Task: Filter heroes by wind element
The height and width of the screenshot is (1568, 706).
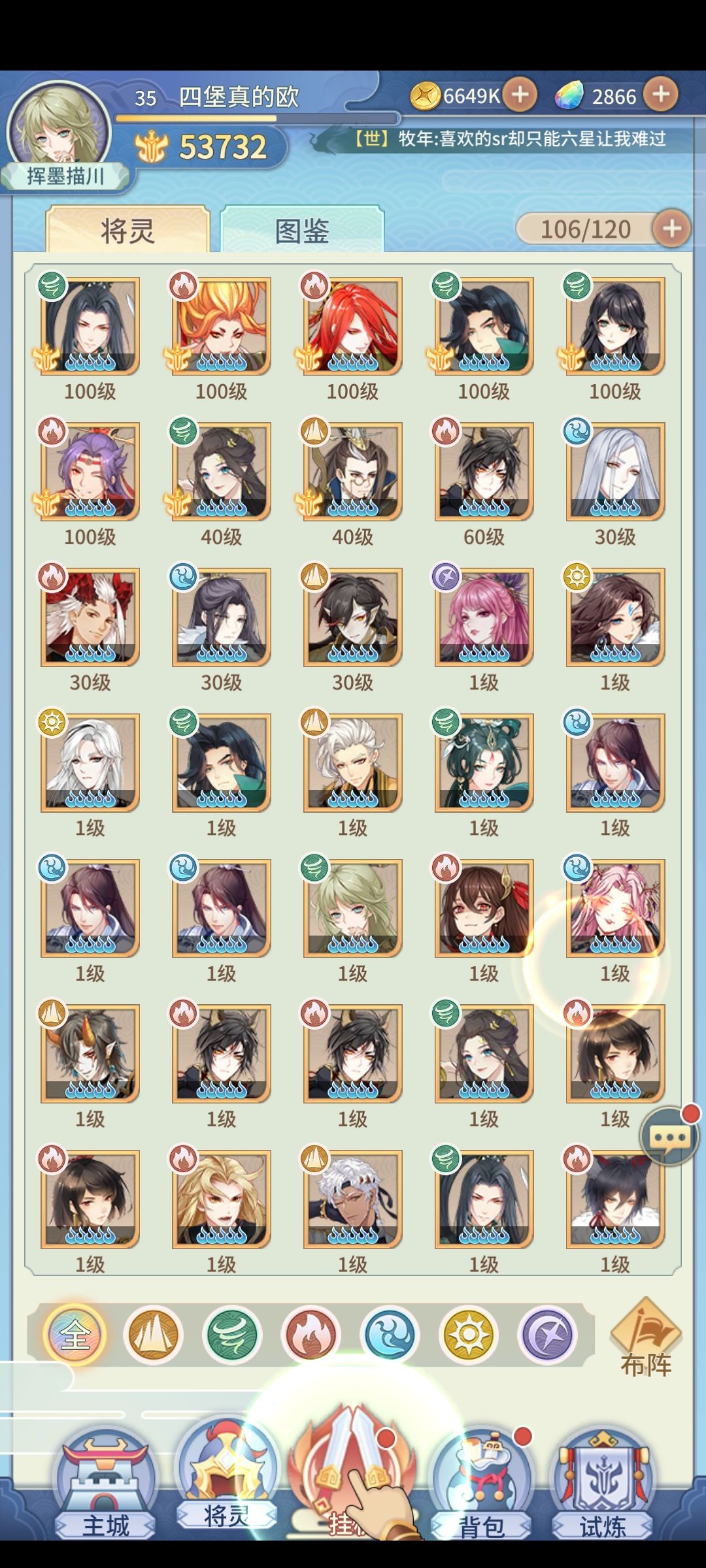Action: (232, 1336)
